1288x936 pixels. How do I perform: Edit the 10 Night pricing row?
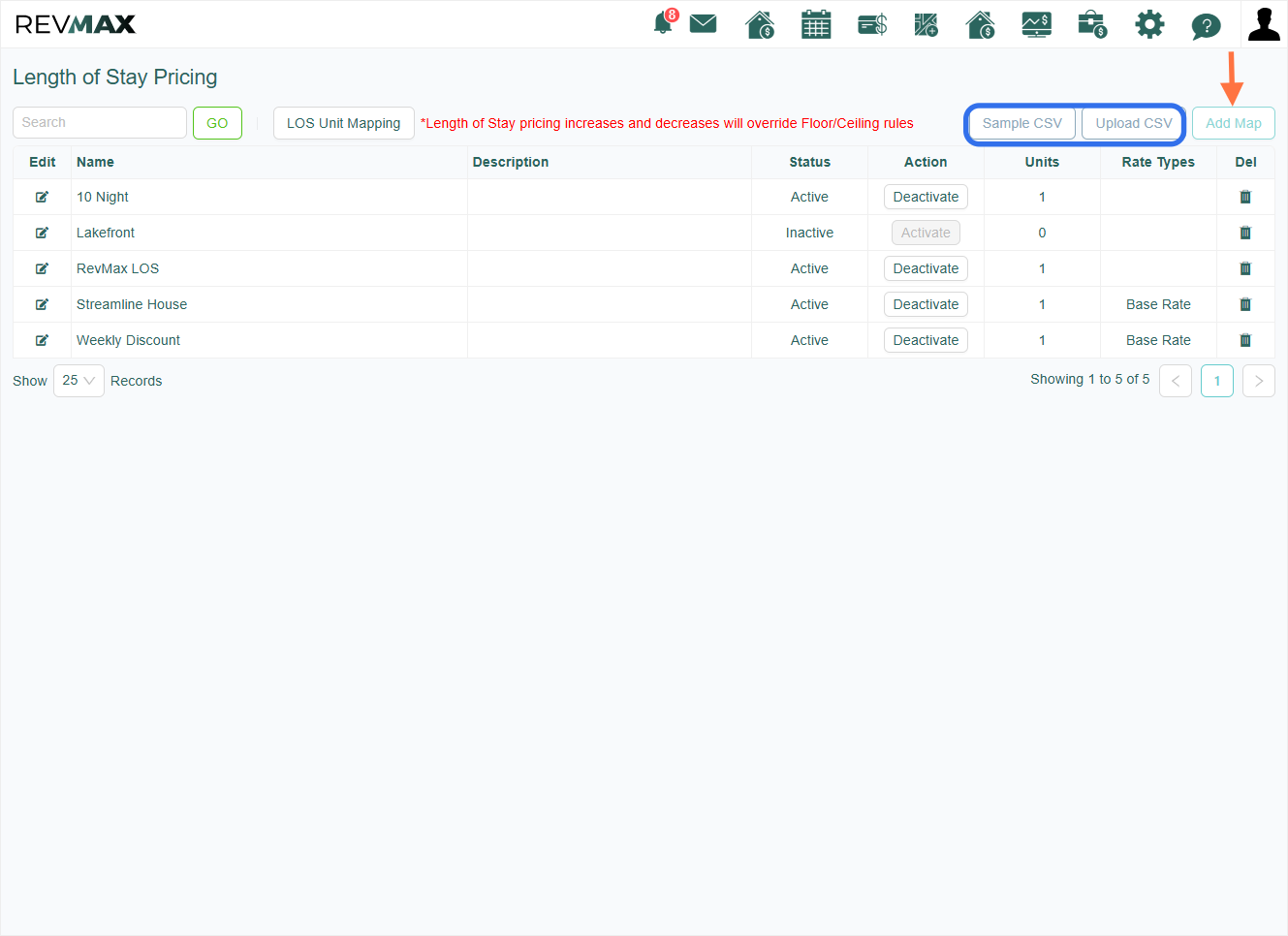pos(42,197)
